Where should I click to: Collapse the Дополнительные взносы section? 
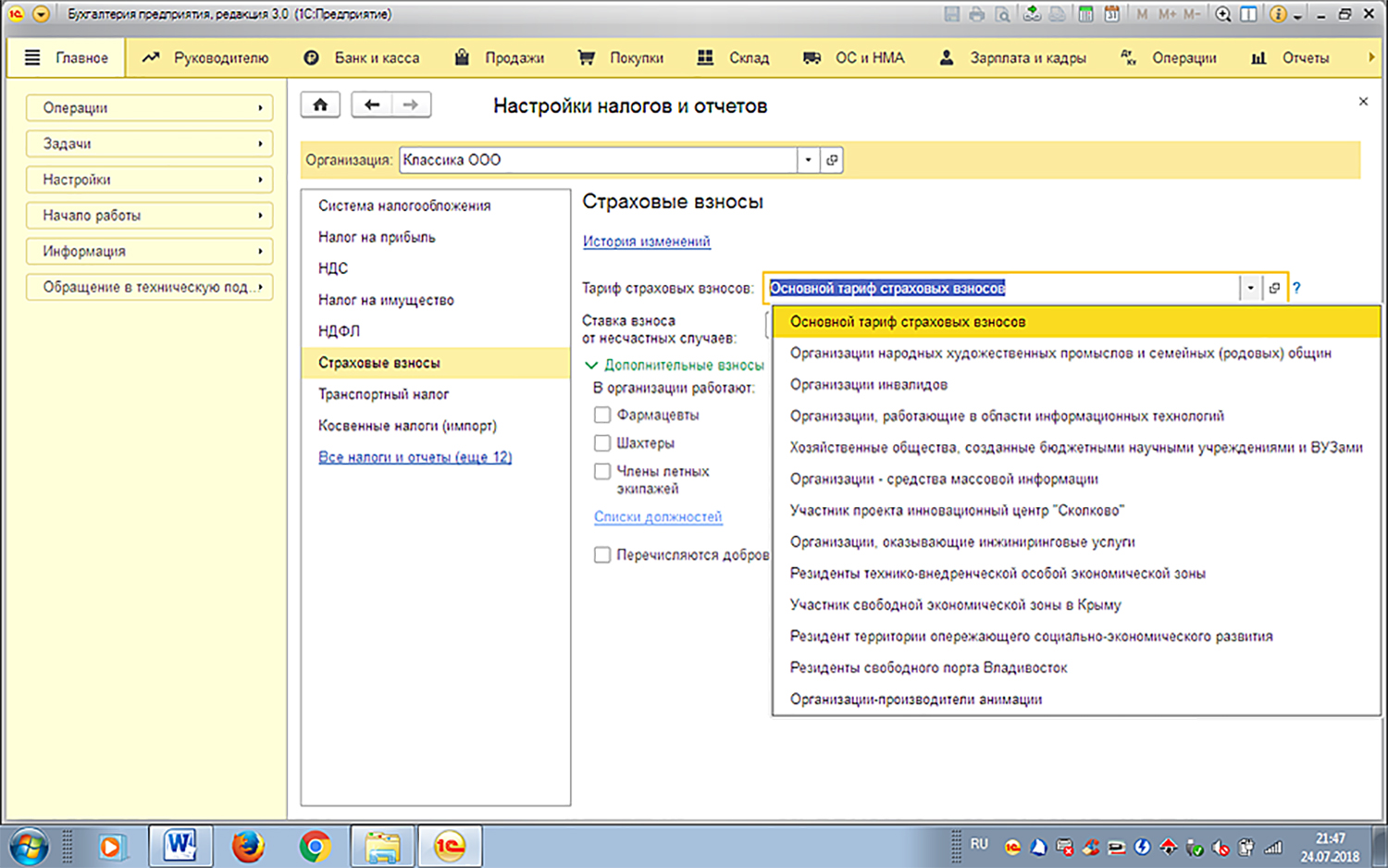592,366
